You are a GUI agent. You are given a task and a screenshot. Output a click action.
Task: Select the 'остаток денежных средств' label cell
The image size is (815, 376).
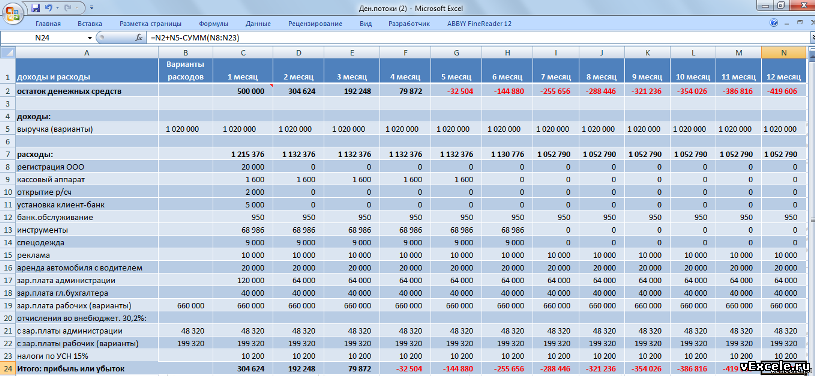pyautogui.click(x=87, y=91)
